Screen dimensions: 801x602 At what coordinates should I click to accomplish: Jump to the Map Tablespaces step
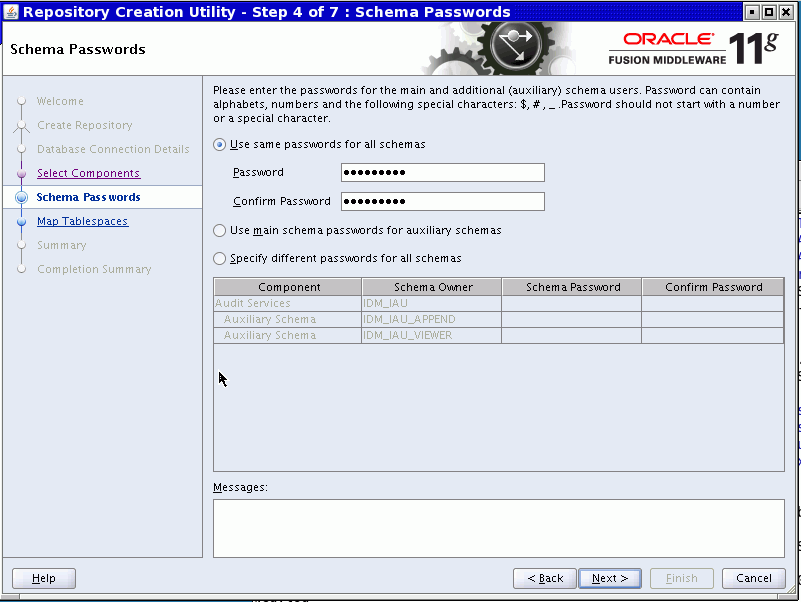click(82, 221)
